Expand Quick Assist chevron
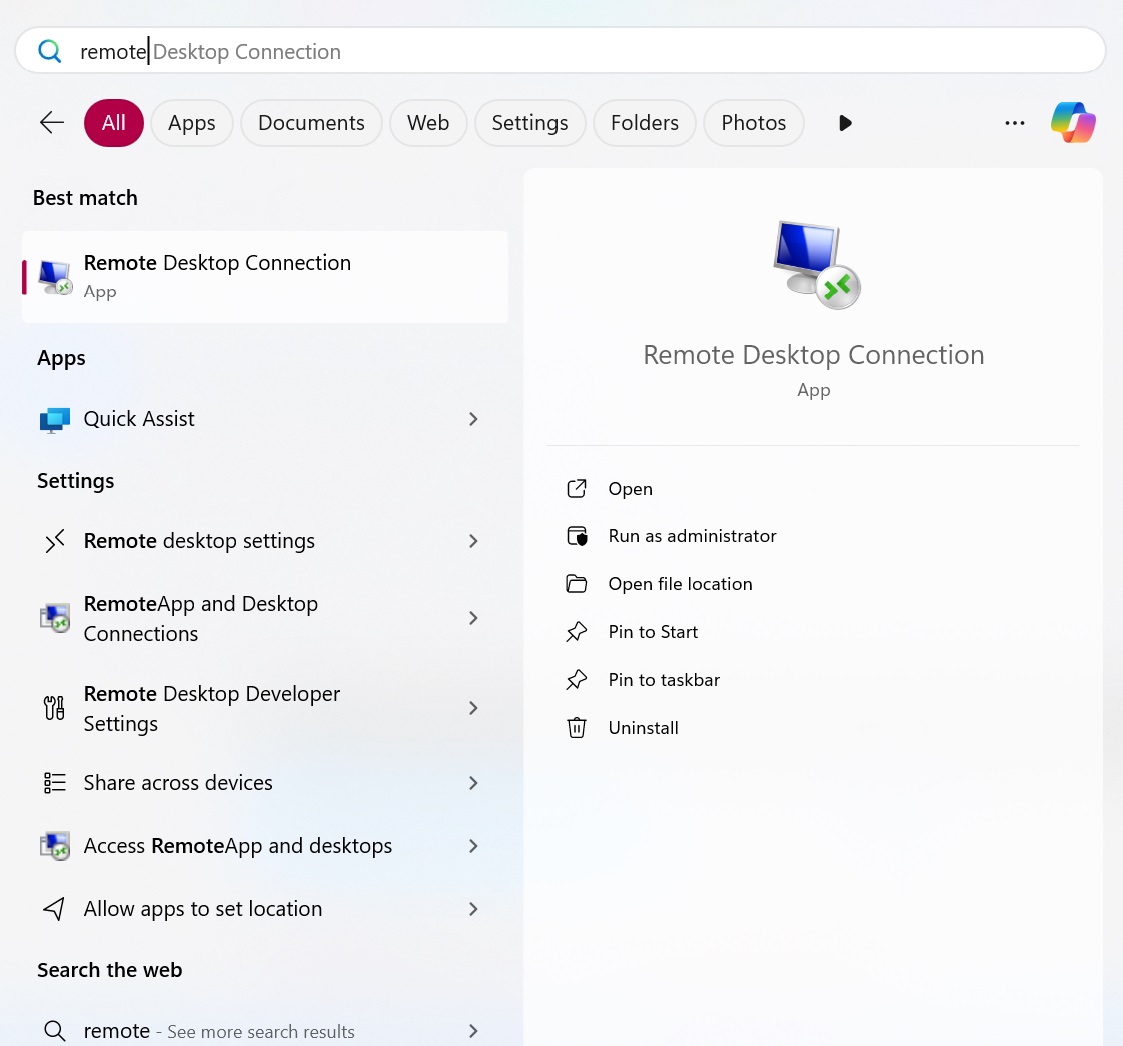Screen dimensions: 1123x1046 [x=473, y=419]
